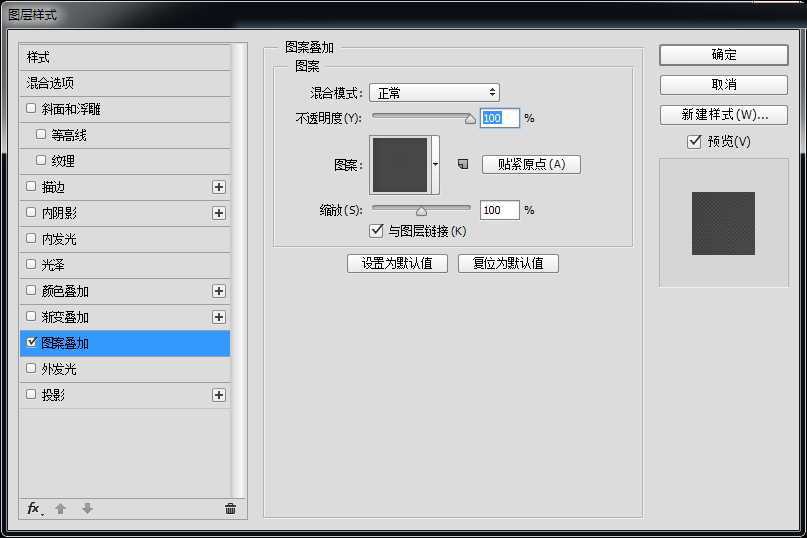Select 混合选项 in the styles list
This screenshot has height=538, width=807.
(51, 83)
